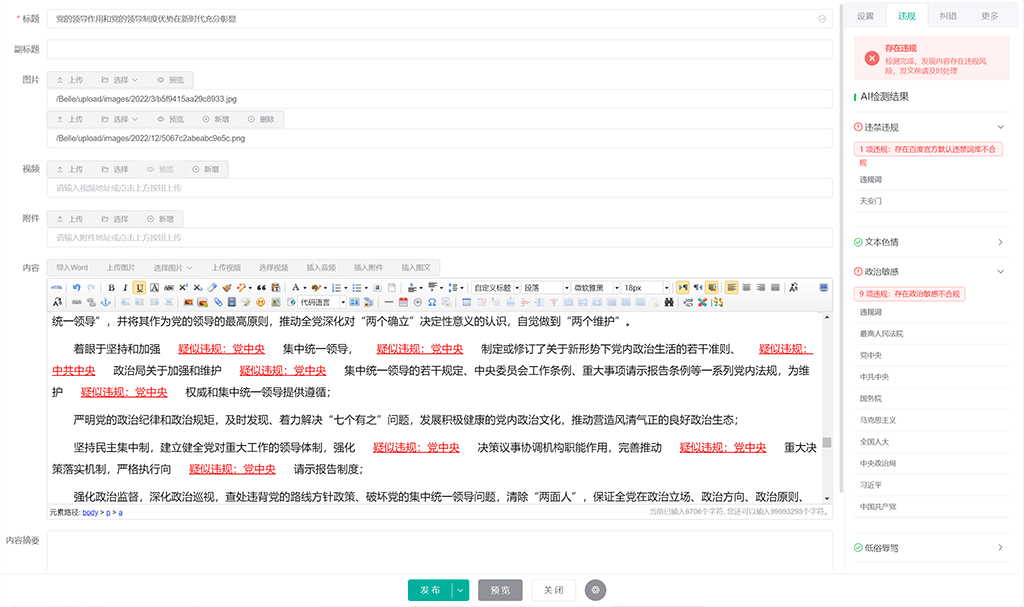Click the HTML source view icon

57,287
